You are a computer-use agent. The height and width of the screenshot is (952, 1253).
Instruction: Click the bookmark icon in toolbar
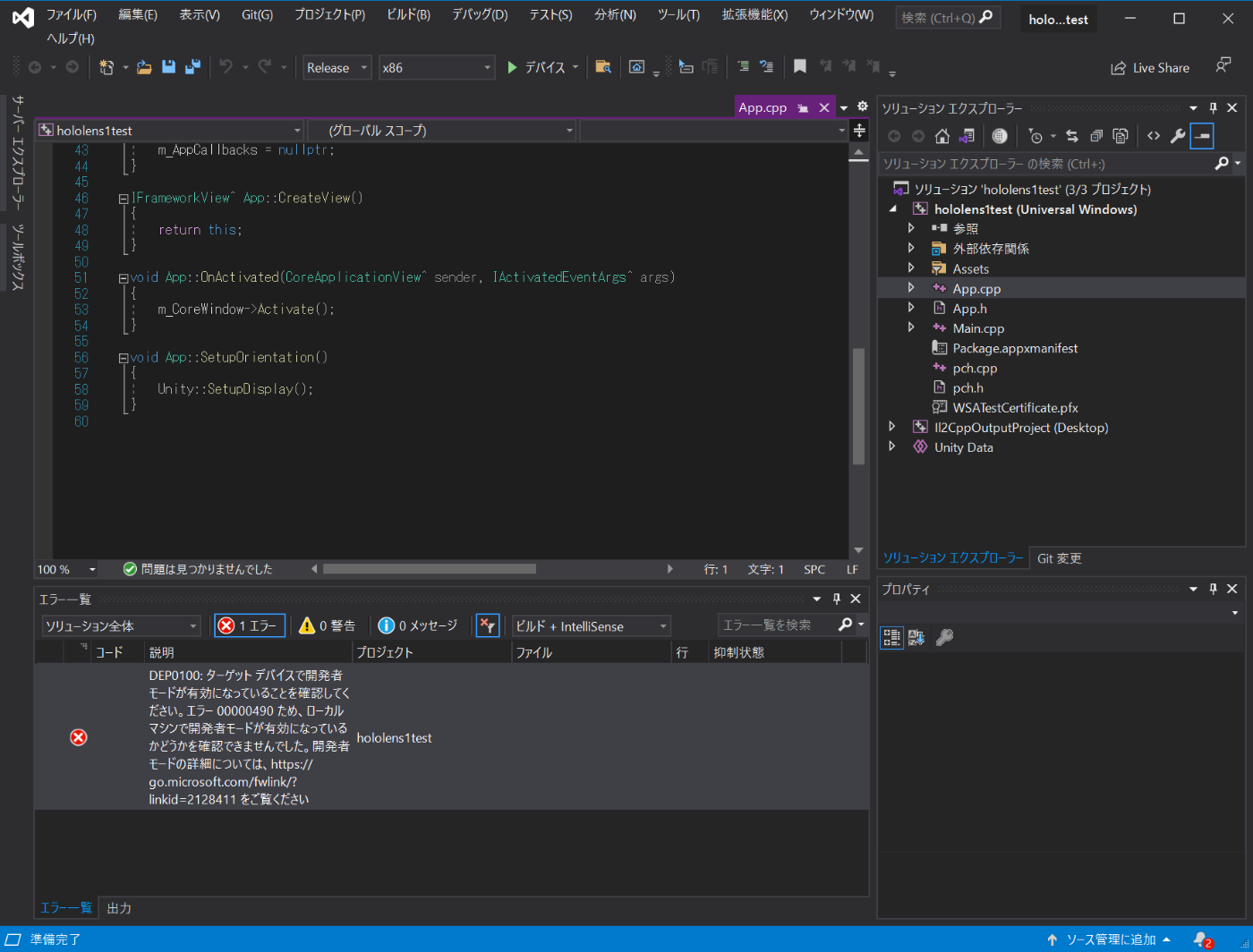coord(800,67)
